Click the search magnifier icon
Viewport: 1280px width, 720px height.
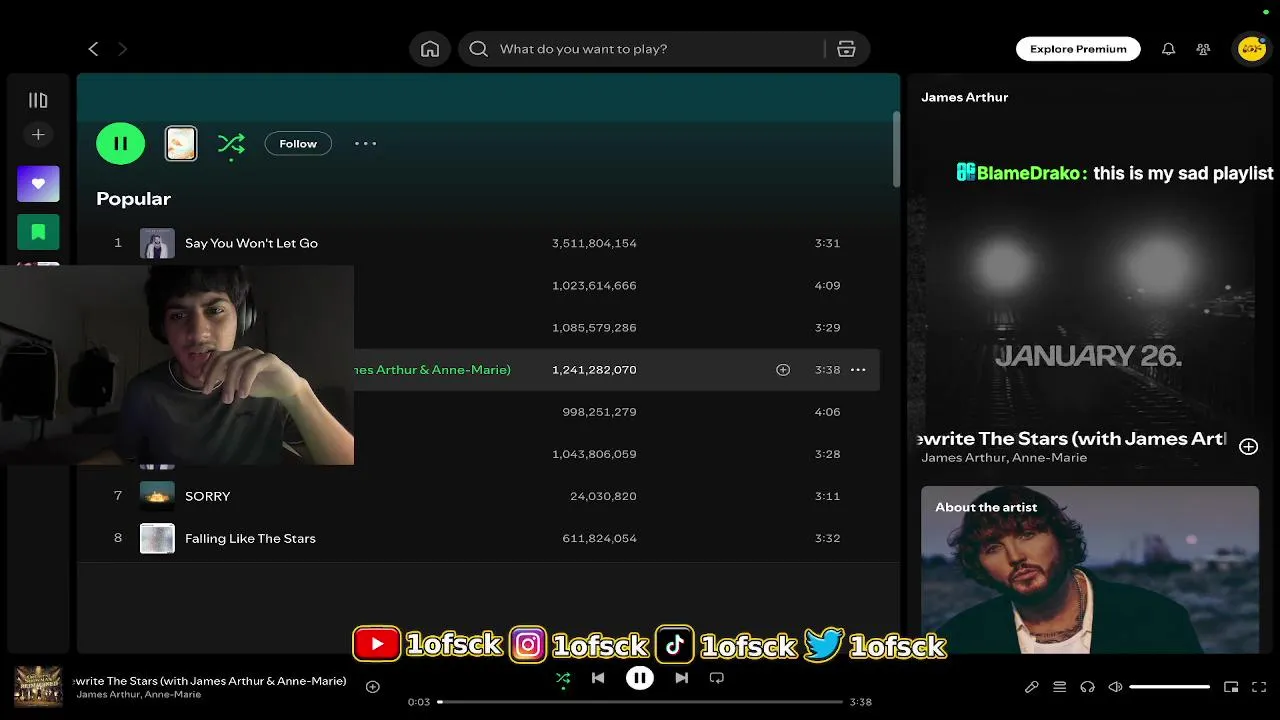coord(479,49)
